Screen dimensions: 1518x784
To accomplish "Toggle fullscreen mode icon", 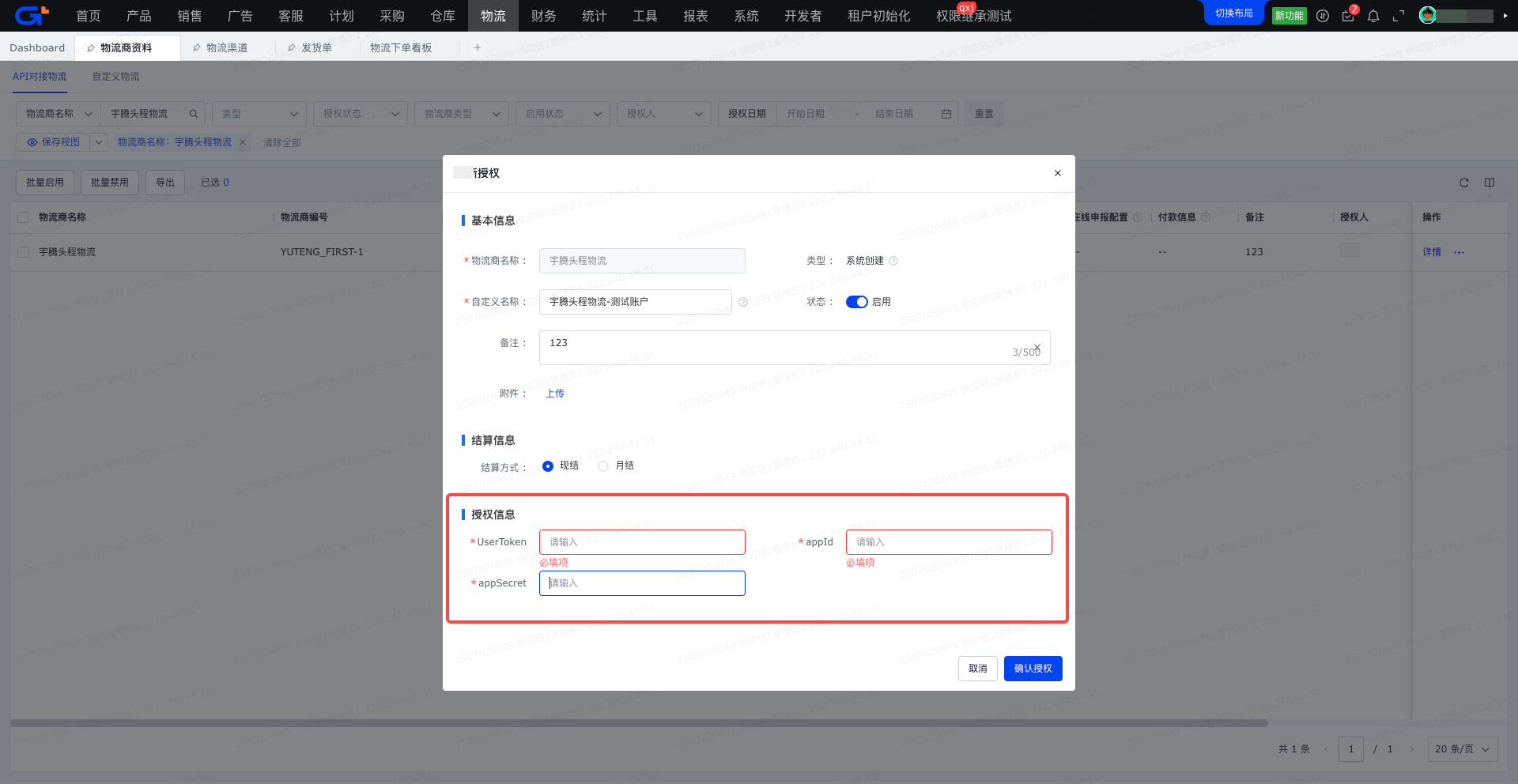I will tap(1399, 16).
